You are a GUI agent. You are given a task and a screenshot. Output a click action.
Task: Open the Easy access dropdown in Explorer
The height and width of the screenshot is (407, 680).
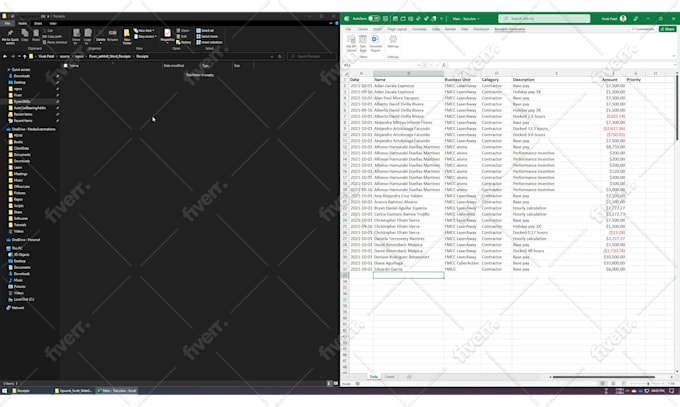[146, 36]
